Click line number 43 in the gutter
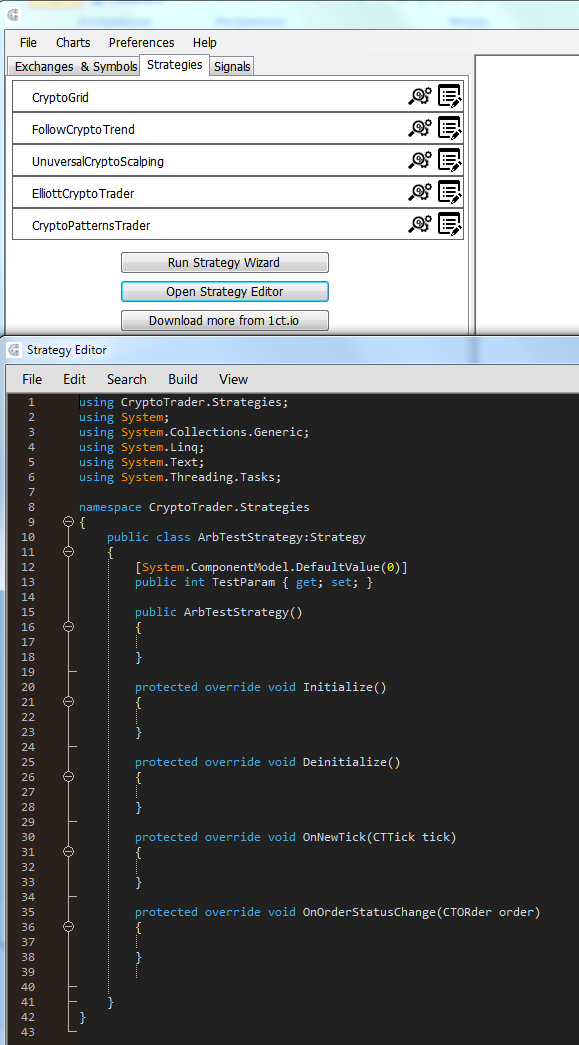The image size is (579, 1045). coord(28,1032)
